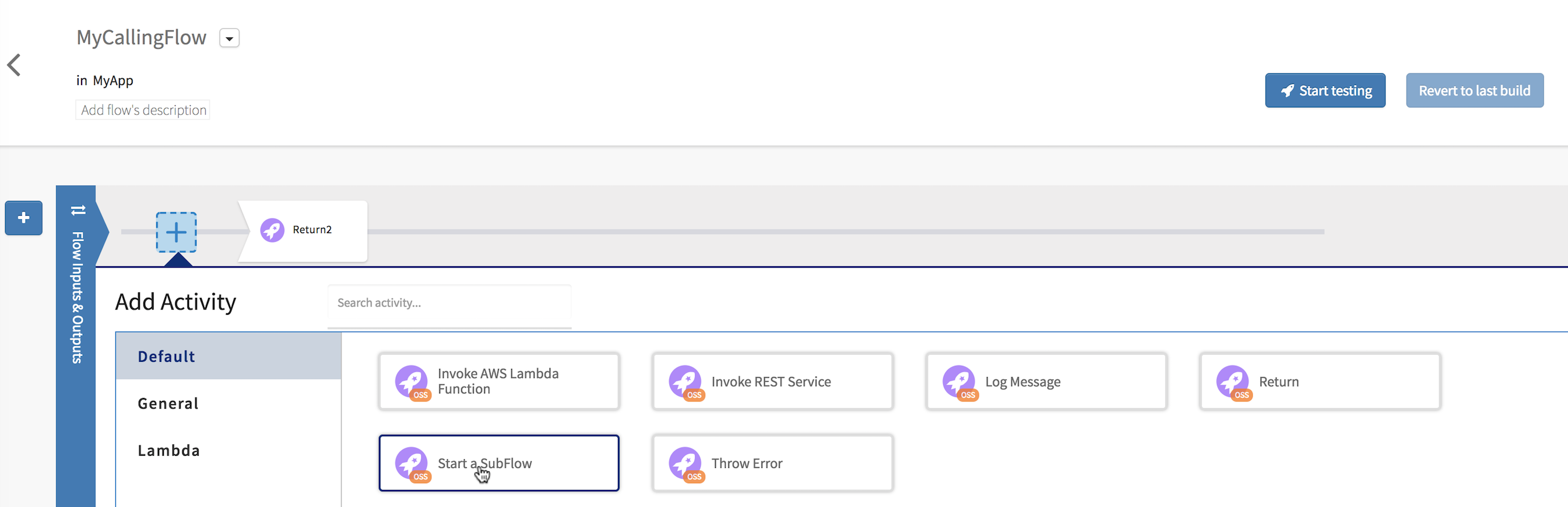Add Invoke AWS Lambda Function activity

click(498, 382)
